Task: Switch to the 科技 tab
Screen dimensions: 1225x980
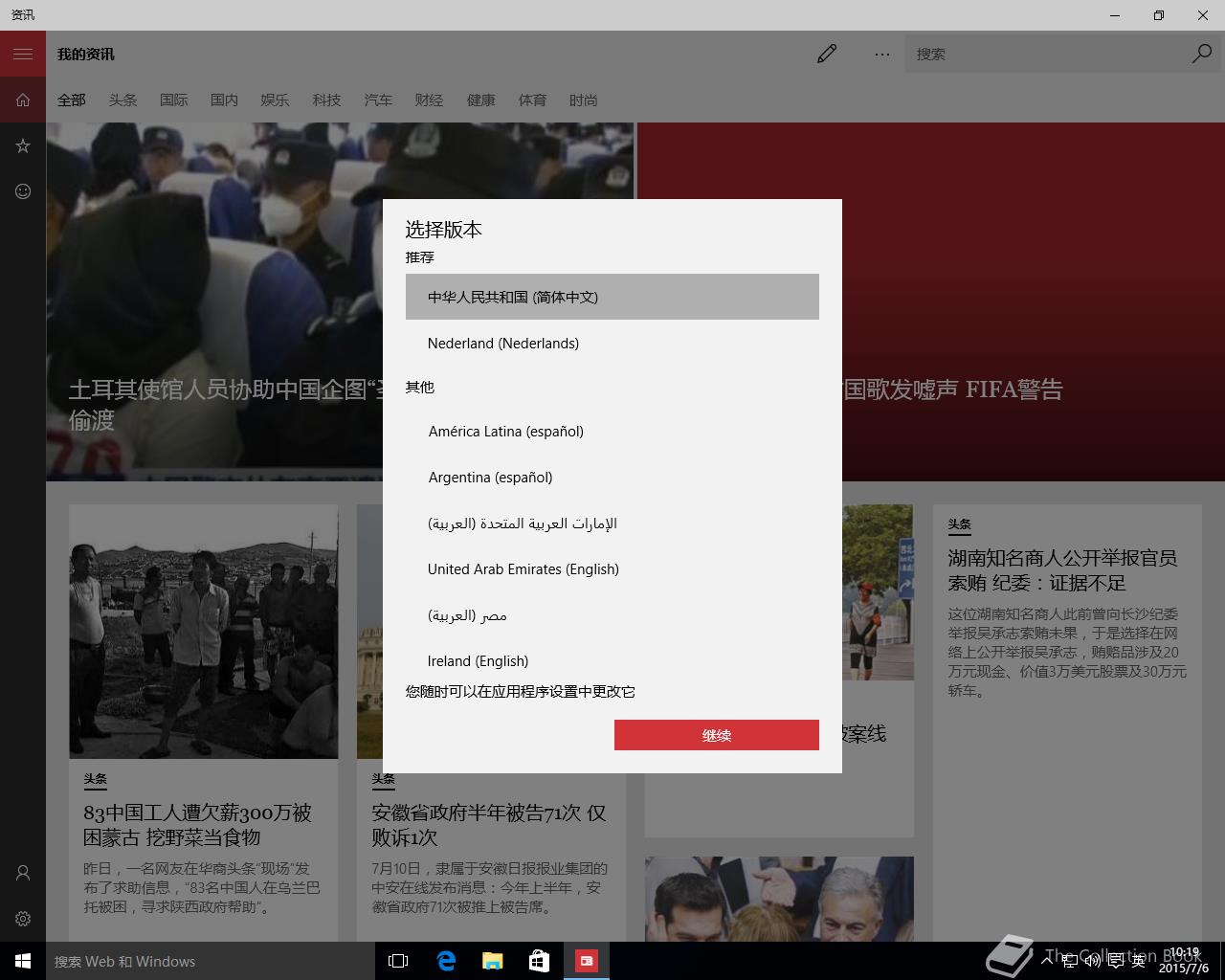Action: pyautogui.click(x=326, y=100)
